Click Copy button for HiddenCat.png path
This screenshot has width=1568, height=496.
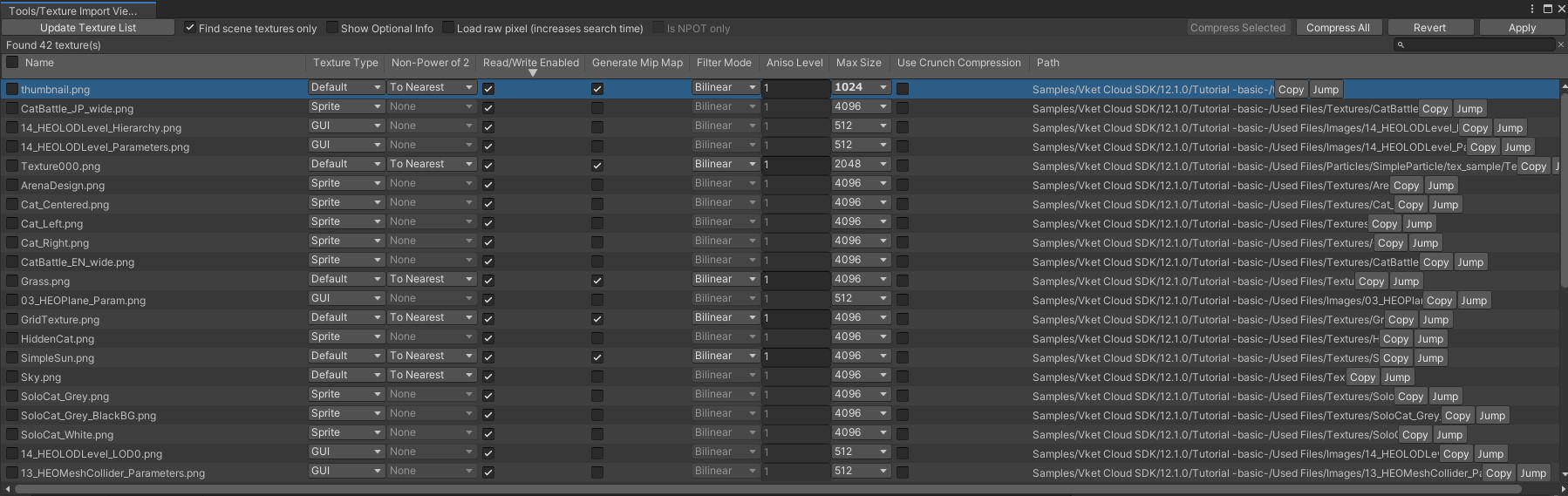1395,339
